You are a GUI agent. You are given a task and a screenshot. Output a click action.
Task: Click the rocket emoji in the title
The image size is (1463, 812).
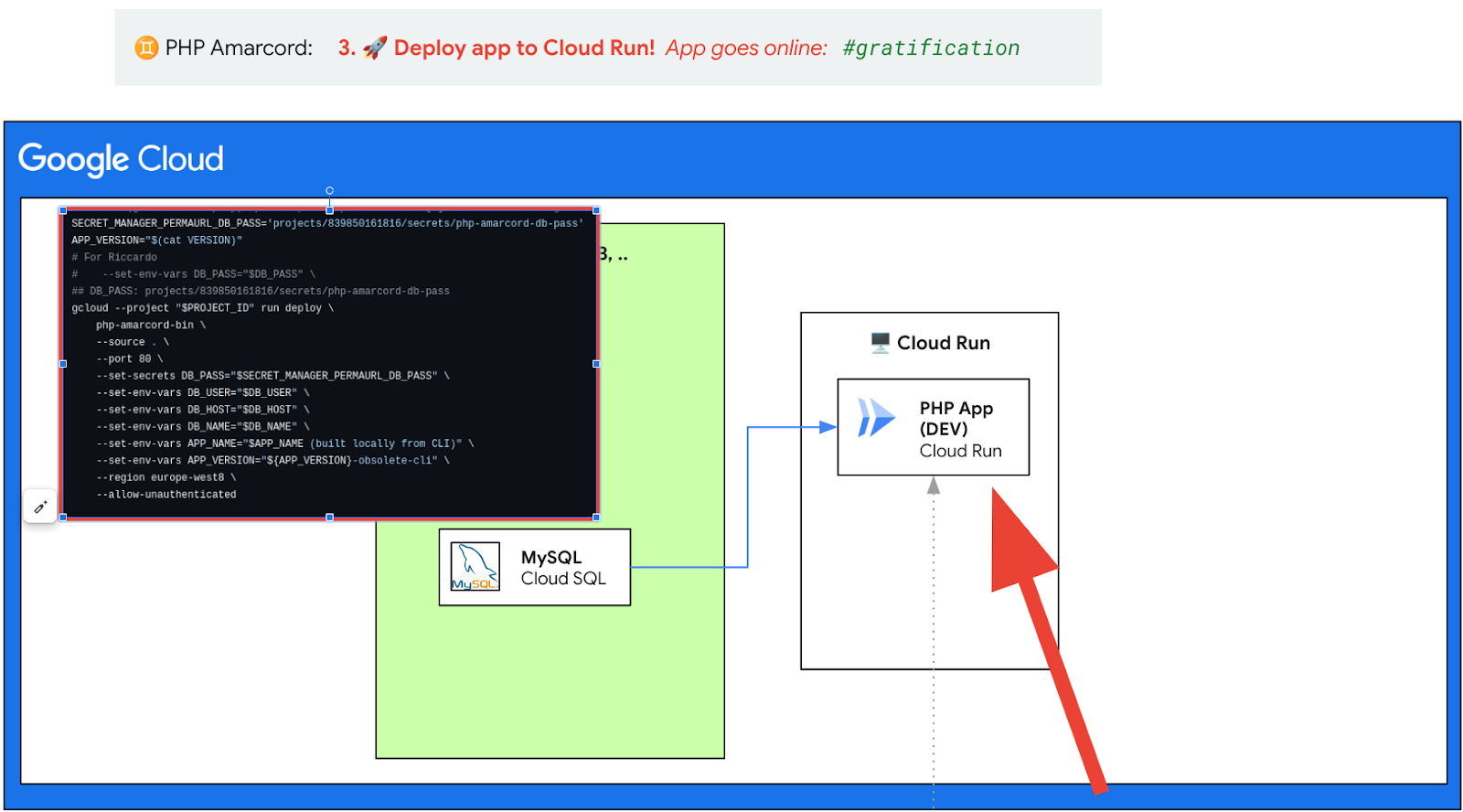tap(374, 48)
